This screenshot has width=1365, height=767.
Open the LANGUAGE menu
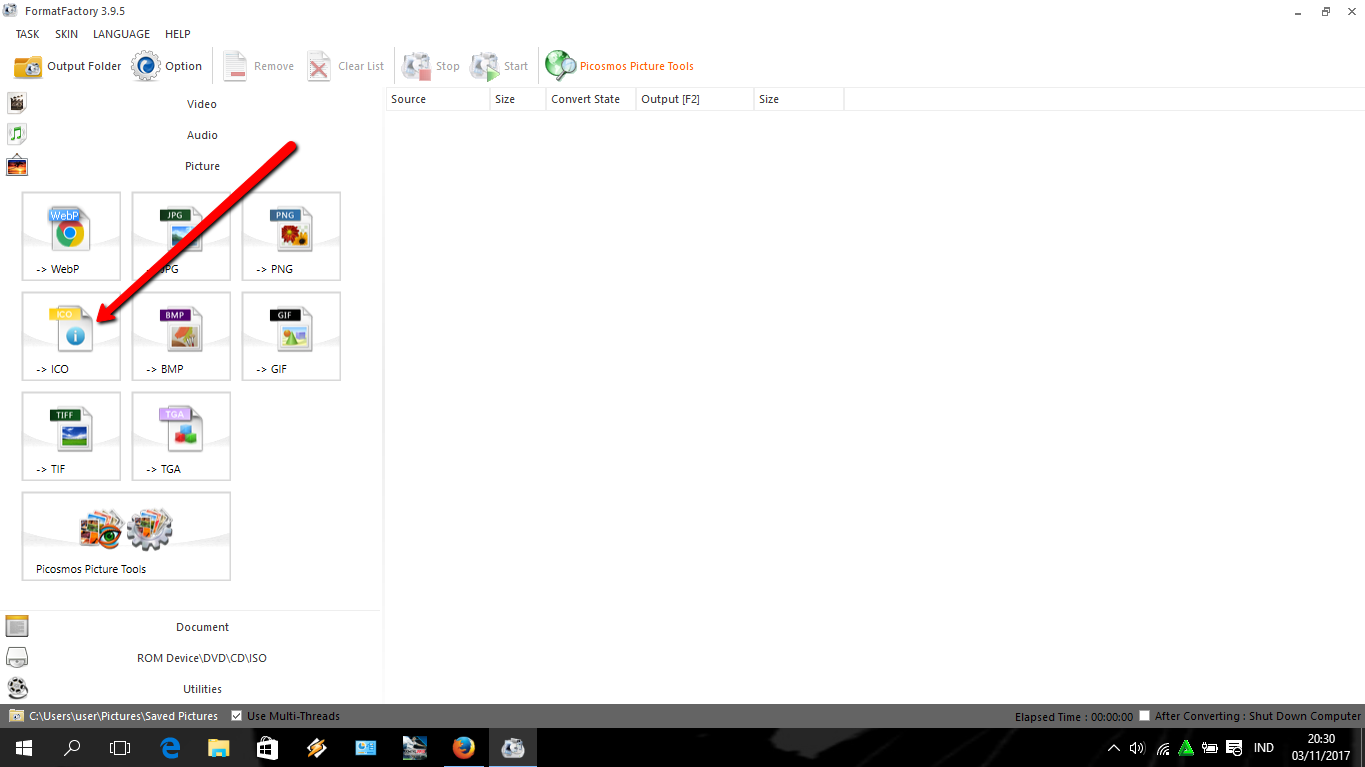pyautogui.click(x=120, y=33)
